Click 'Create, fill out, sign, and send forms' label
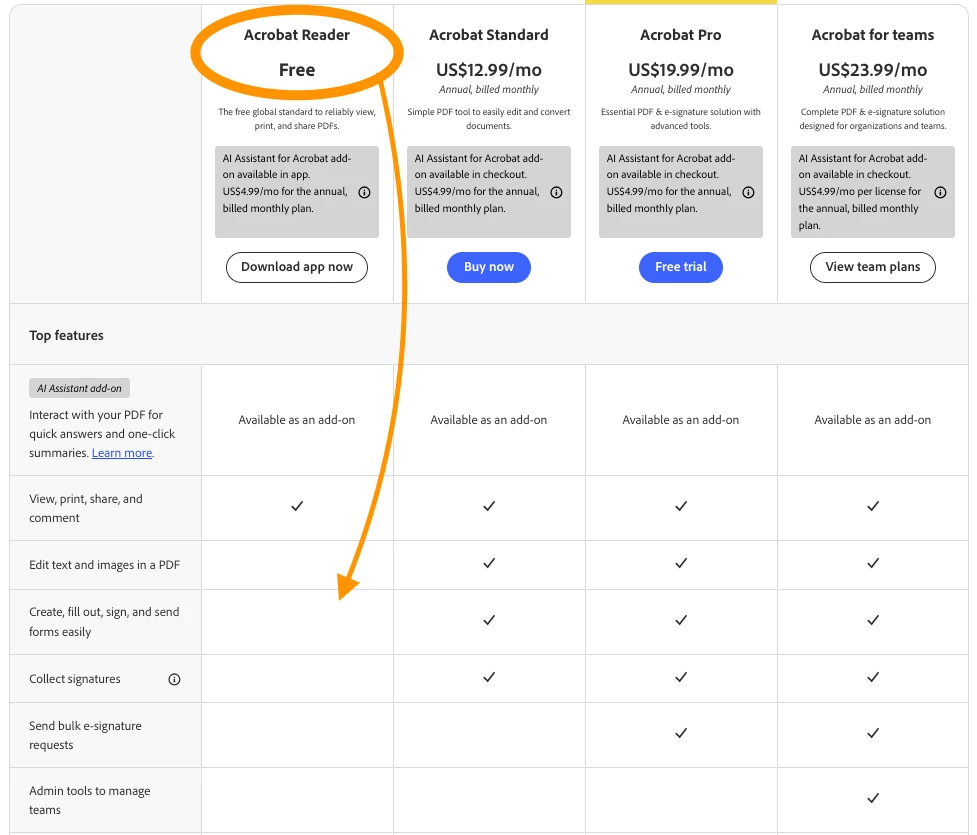The width and height of the screenshot is (977, 835). pos(104,622)
